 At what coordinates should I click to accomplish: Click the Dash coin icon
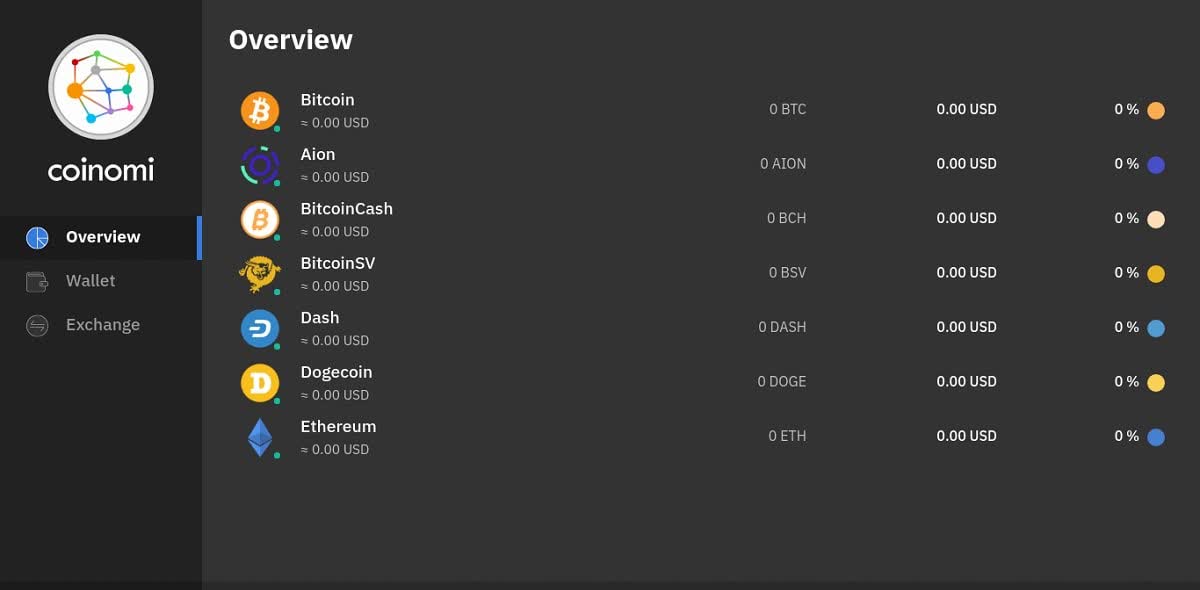(260, 328)
